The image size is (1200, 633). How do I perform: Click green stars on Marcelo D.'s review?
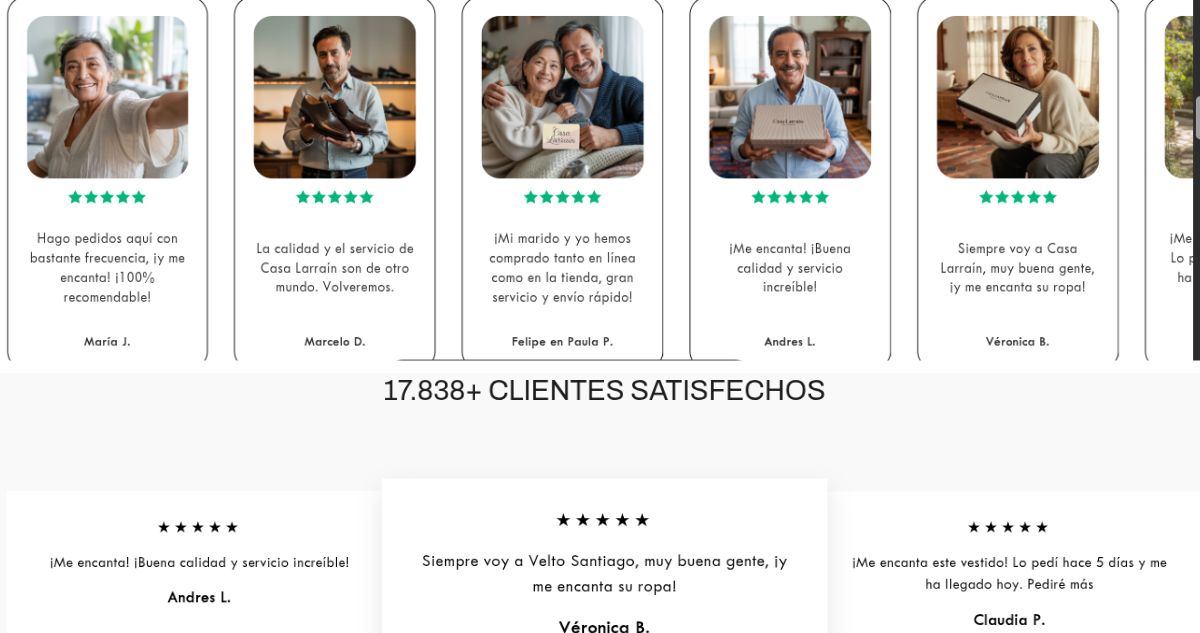coord(335,197)
